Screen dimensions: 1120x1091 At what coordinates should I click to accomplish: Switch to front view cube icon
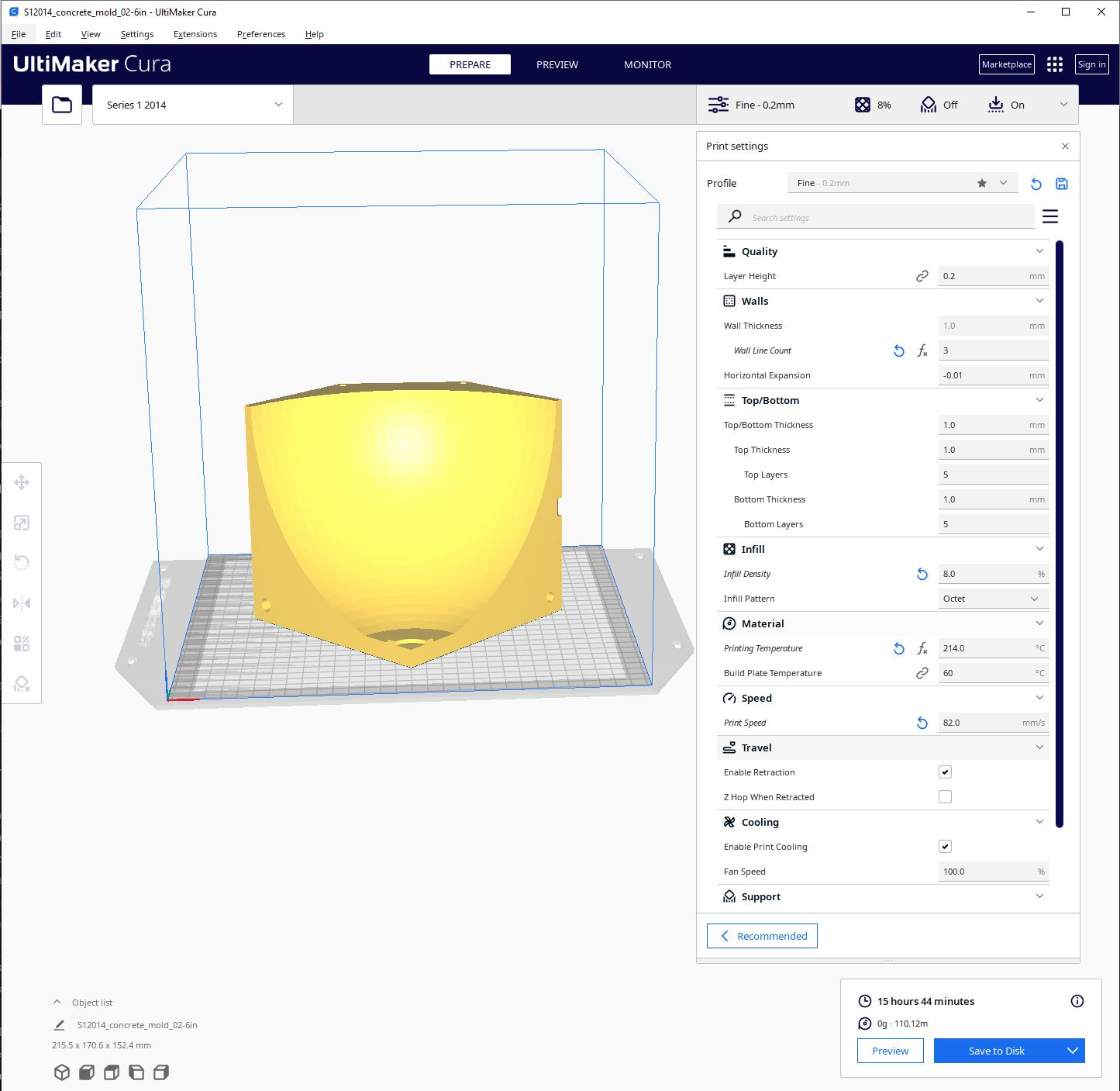click(87, 1072)
